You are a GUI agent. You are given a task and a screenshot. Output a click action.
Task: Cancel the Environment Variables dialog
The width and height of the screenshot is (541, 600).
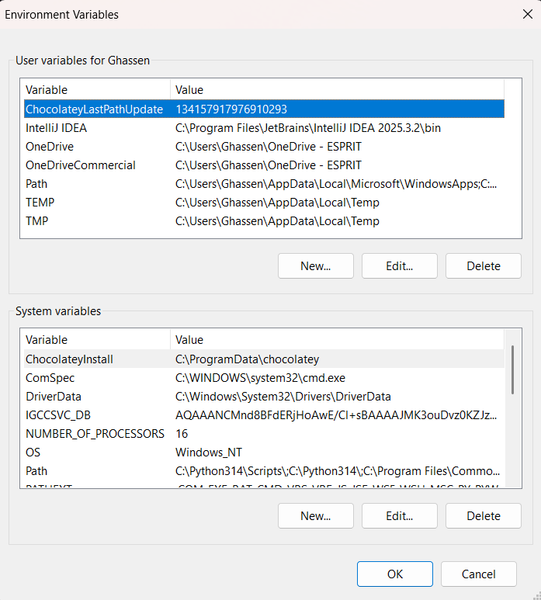479,574
